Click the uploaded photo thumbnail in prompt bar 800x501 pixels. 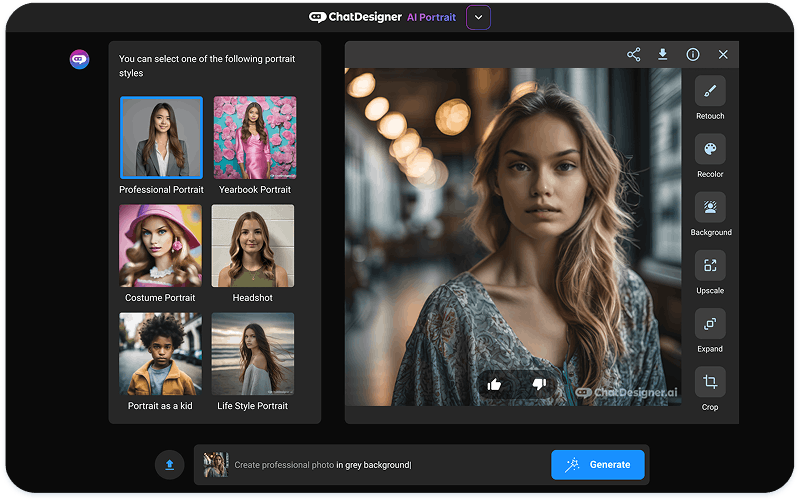tap(215, 465)
